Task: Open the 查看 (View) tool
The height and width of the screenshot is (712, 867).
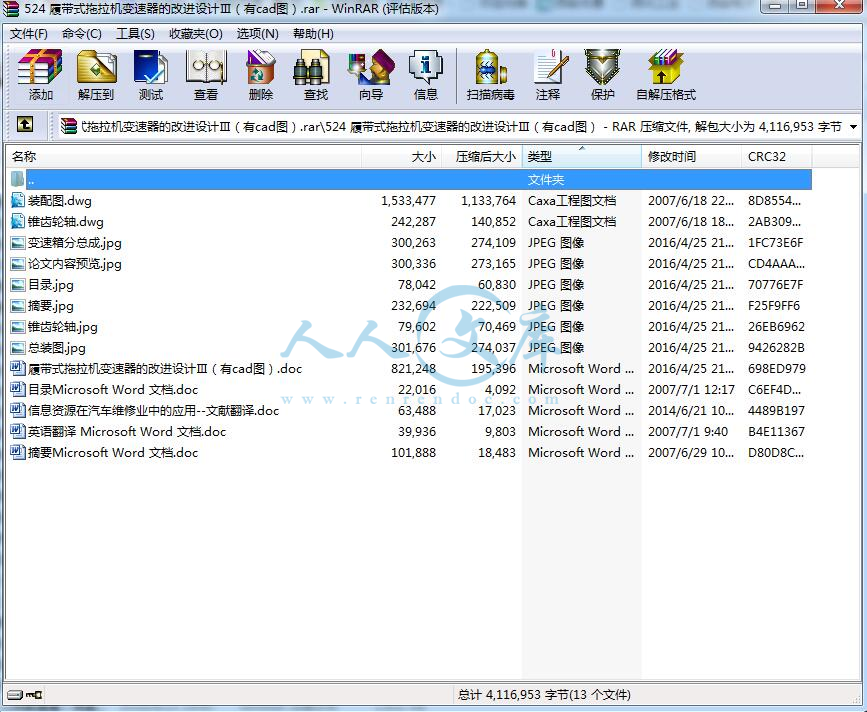Action: 206,75
